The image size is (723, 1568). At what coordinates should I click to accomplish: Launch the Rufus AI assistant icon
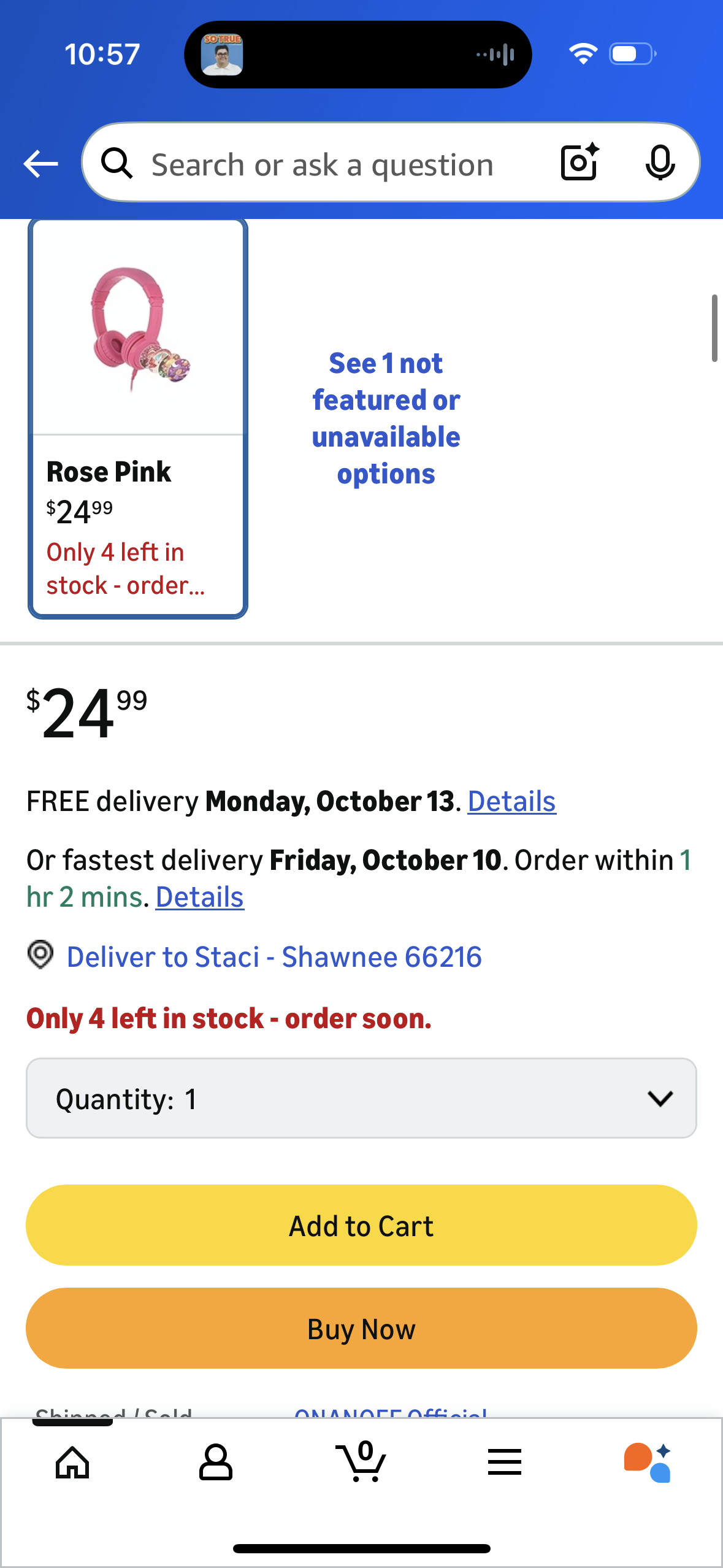pos(648,1462)
